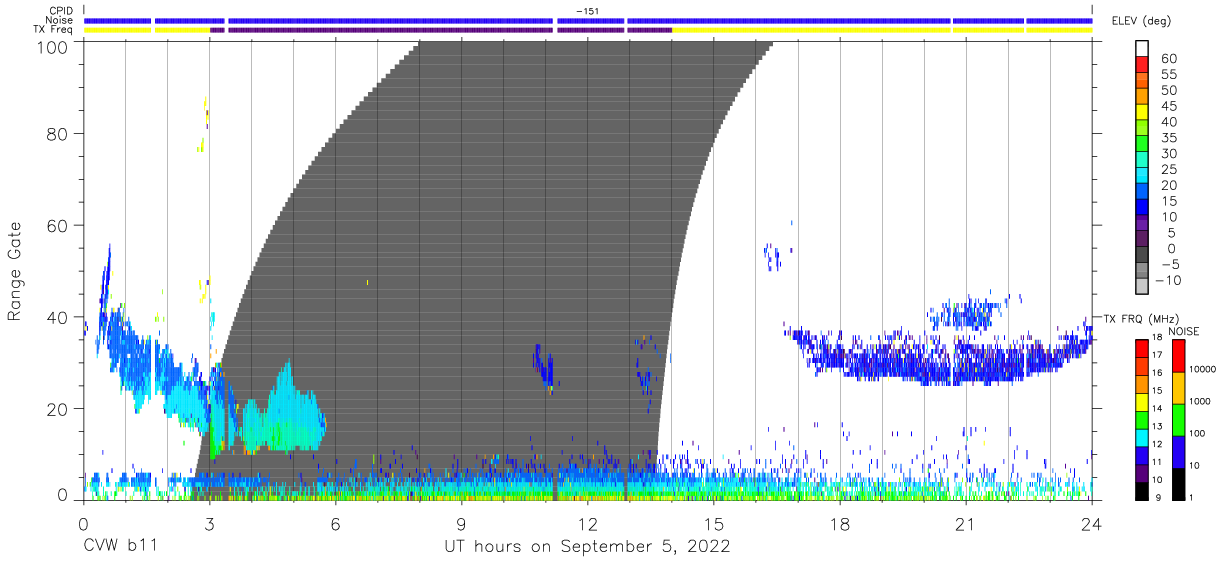The height and width of the screenshot is (567, 1228).
Task: Select the blue segment of the NOISE colorbar
Action: pyautogui.click(x=1177, y=452)
